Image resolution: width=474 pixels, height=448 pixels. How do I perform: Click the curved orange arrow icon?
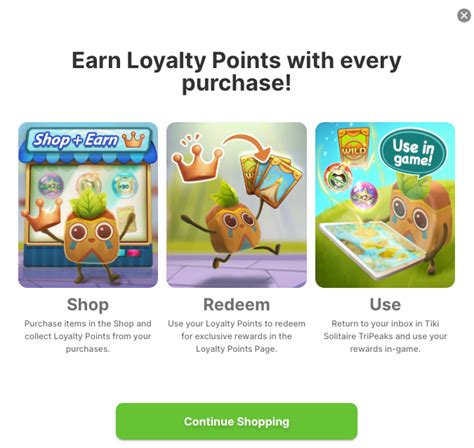[248, 146]
